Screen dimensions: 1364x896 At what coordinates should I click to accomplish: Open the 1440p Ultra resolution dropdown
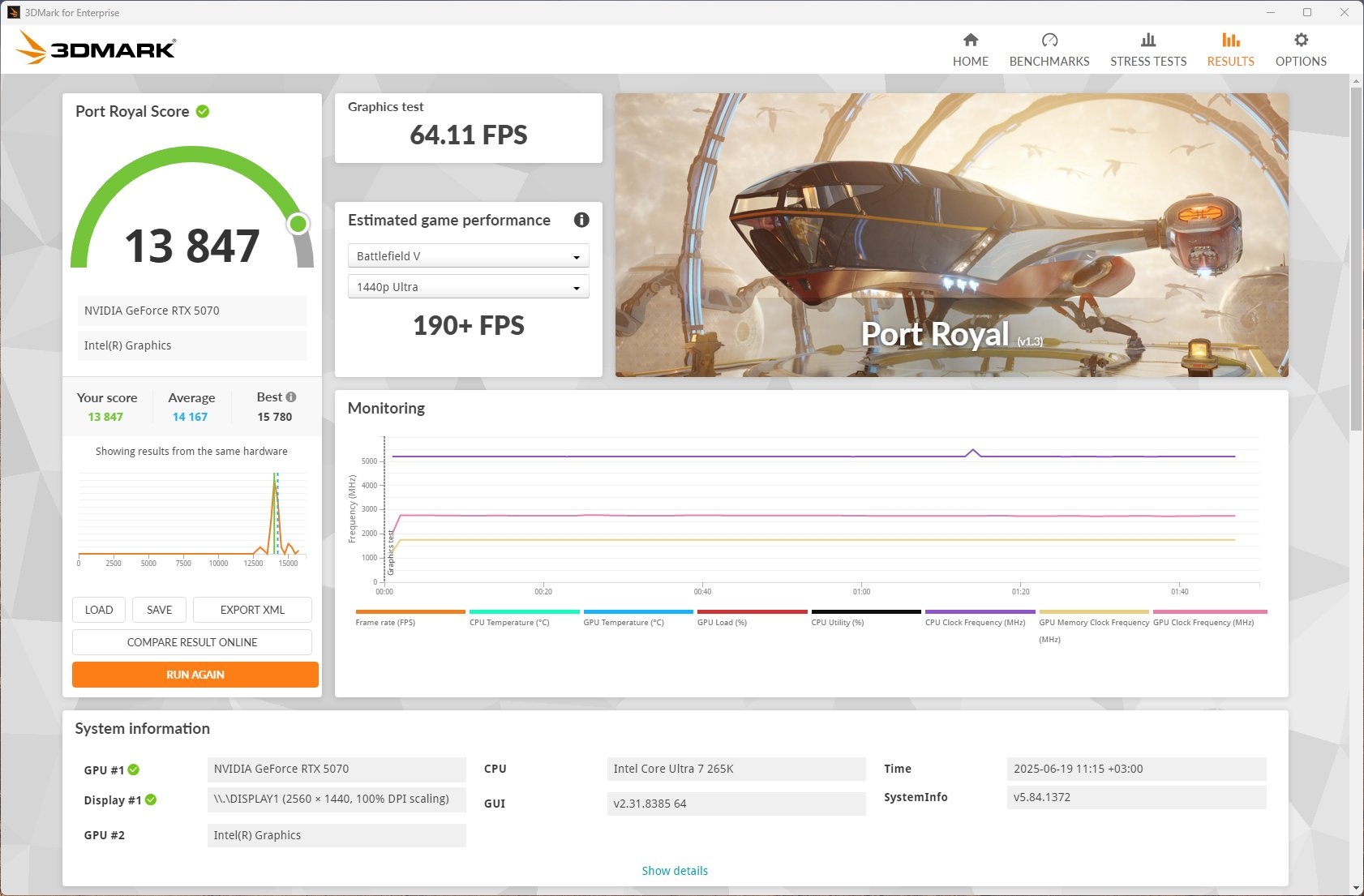point(468,287)
